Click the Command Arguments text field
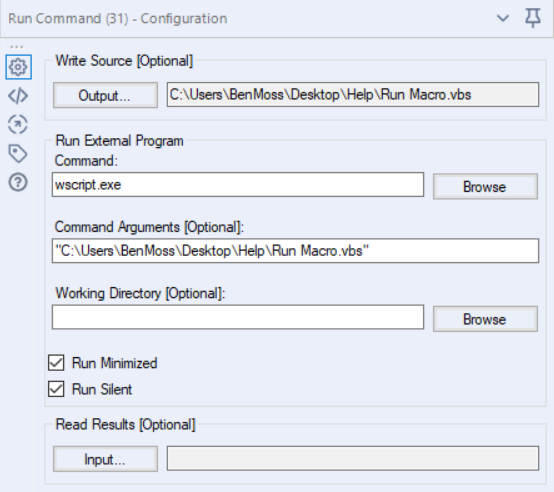The width and height of the screenshot is (554, 492). (295, 251)
